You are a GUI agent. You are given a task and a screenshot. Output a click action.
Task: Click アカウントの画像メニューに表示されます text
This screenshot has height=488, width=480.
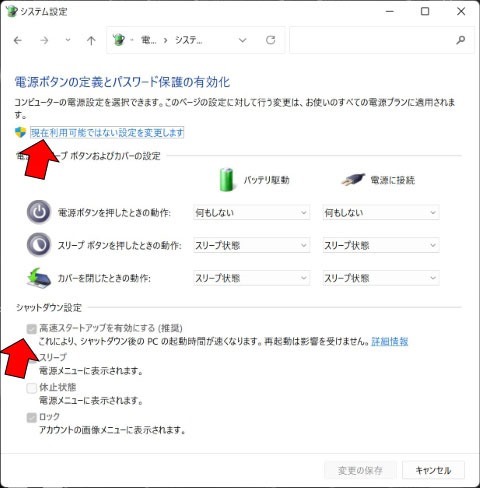tap(112, 430)
